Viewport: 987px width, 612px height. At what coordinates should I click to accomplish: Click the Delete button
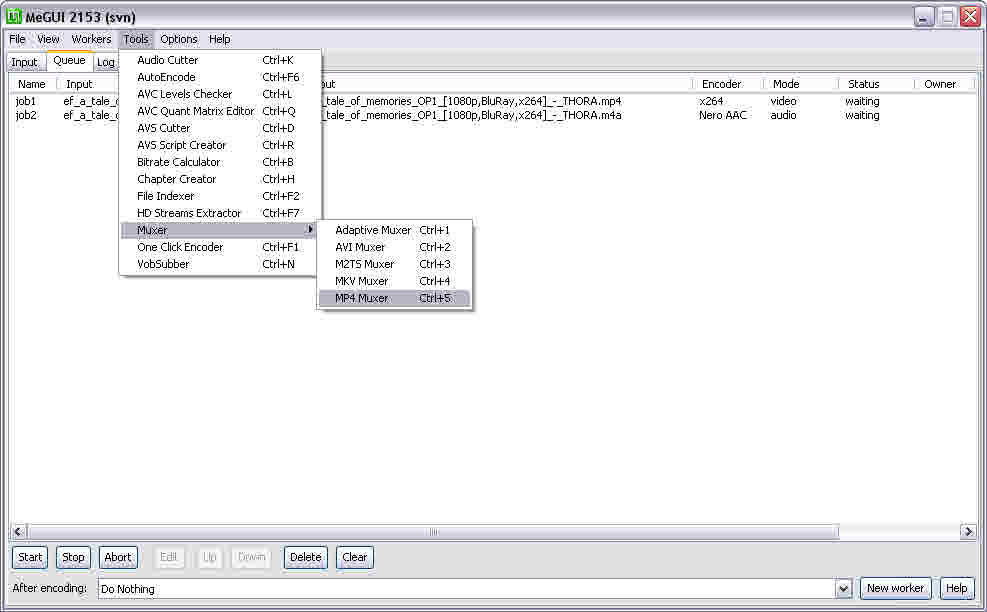click(305, 557)
